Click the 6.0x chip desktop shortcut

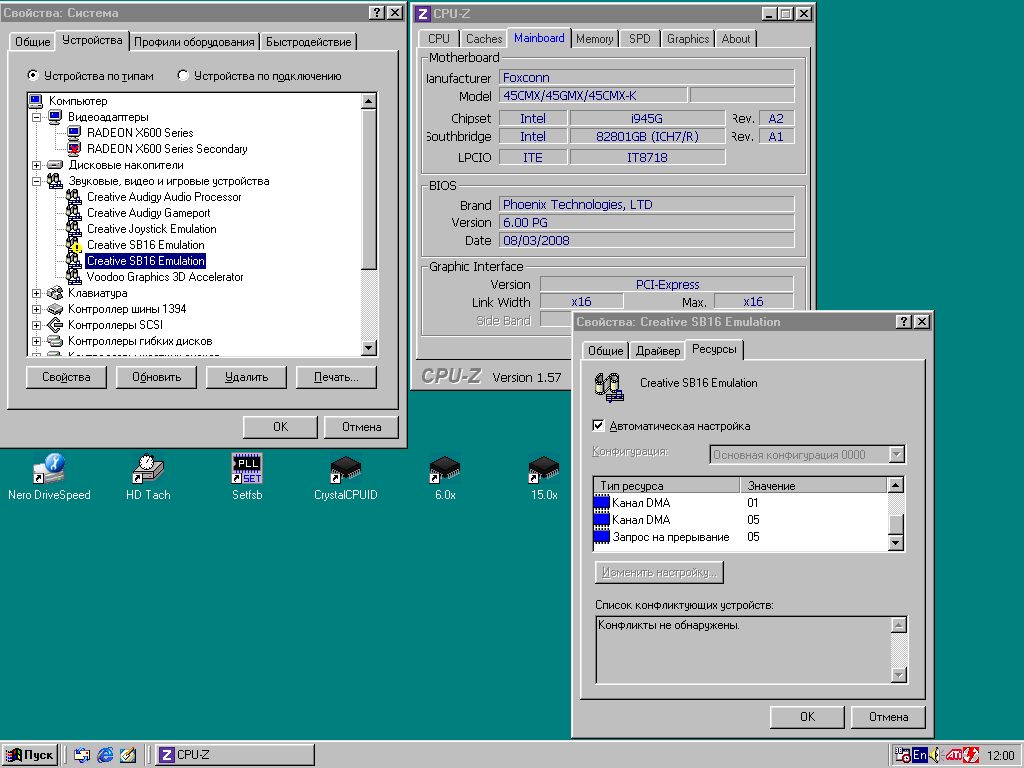click(x=444, y=469)
